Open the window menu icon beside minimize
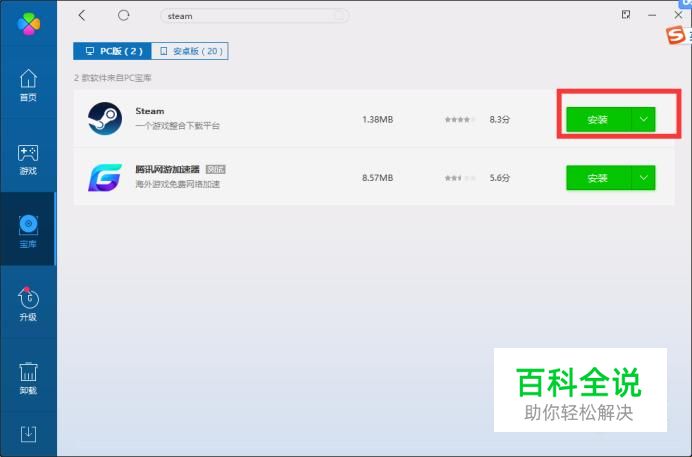692x457 pixels. point(626,15)
